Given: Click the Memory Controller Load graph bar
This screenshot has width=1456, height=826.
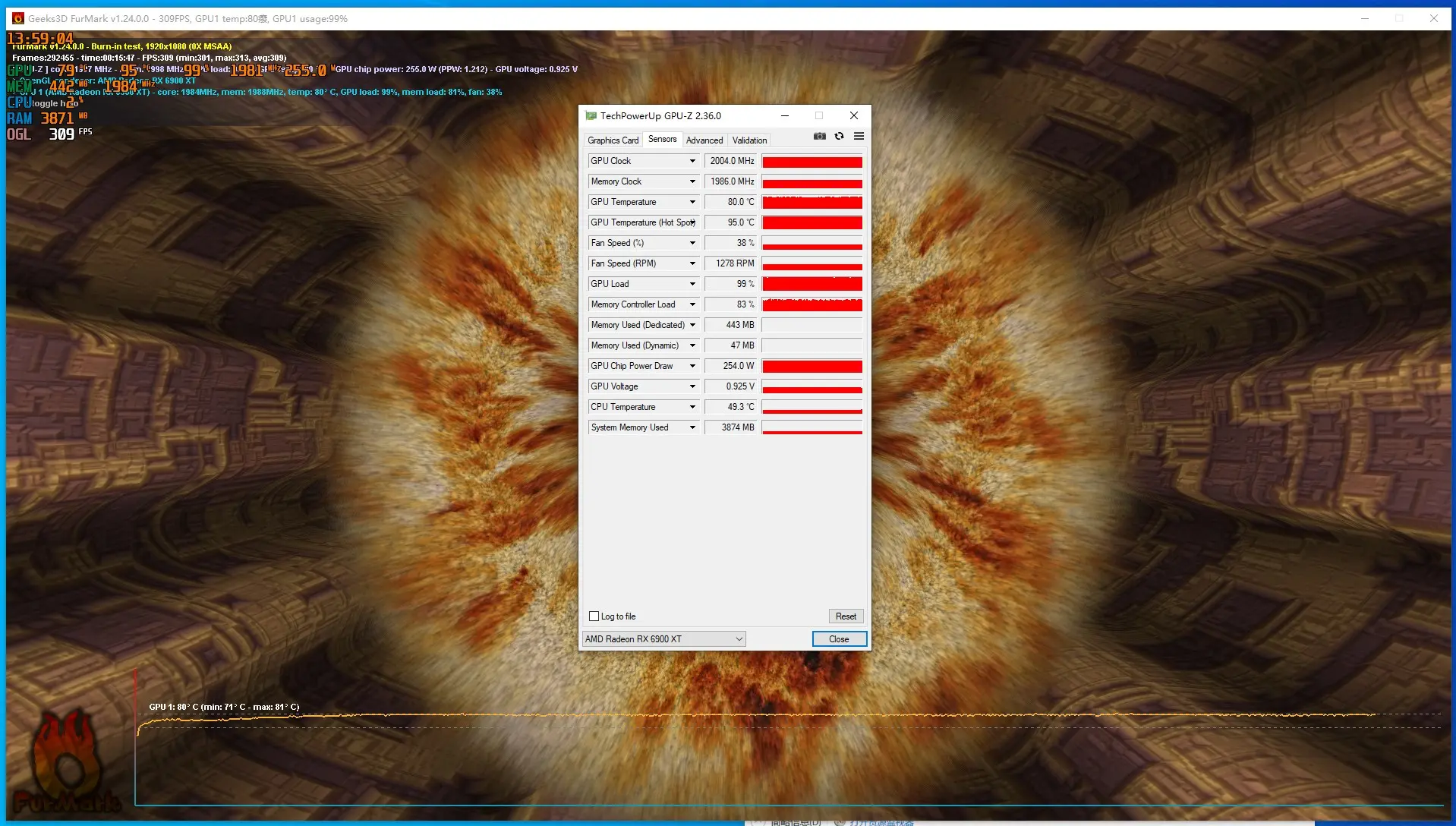Looking at the screenshot, I should tap(812, 304).
